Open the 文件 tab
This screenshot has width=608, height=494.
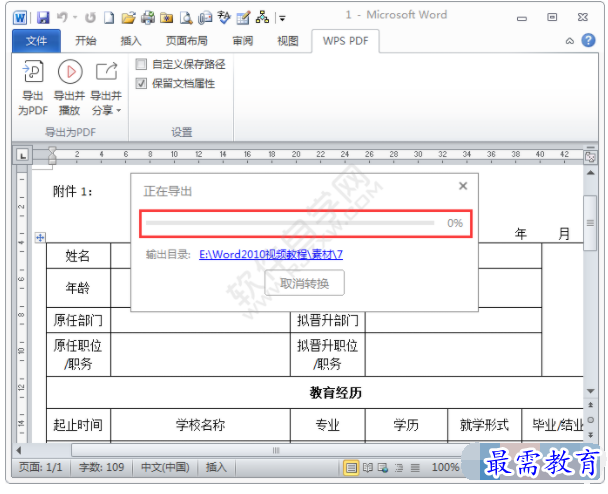36,41
